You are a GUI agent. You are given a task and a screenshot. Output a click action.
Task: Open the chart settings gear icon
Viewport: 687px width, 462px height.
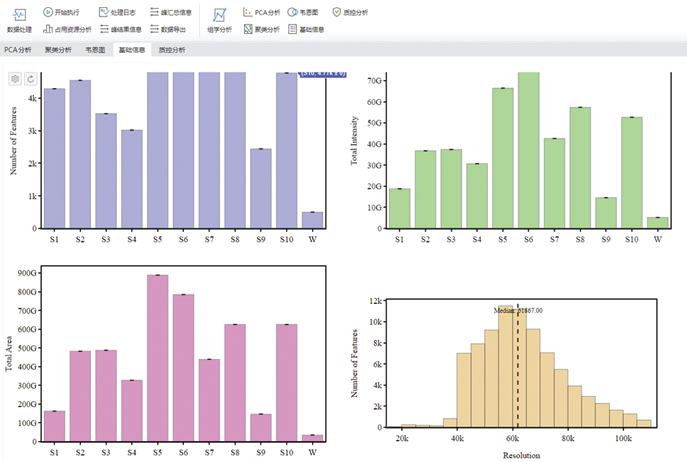pyautogui.click(x=15, y=78)
